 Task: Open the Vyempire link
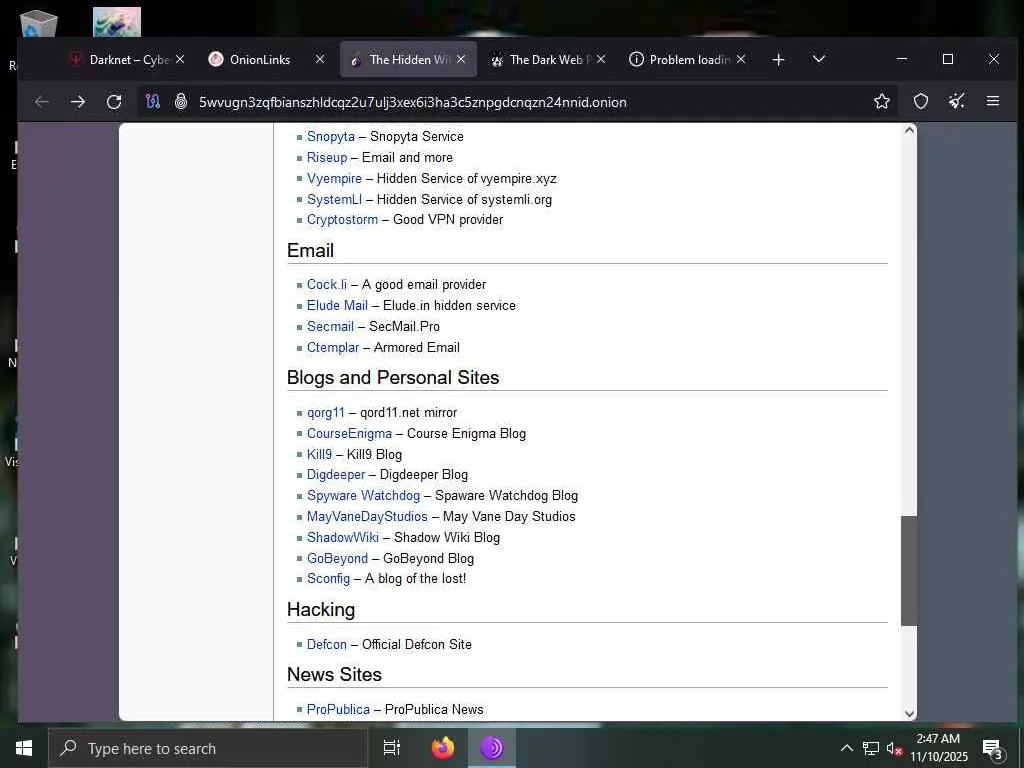tap(334, 178)
